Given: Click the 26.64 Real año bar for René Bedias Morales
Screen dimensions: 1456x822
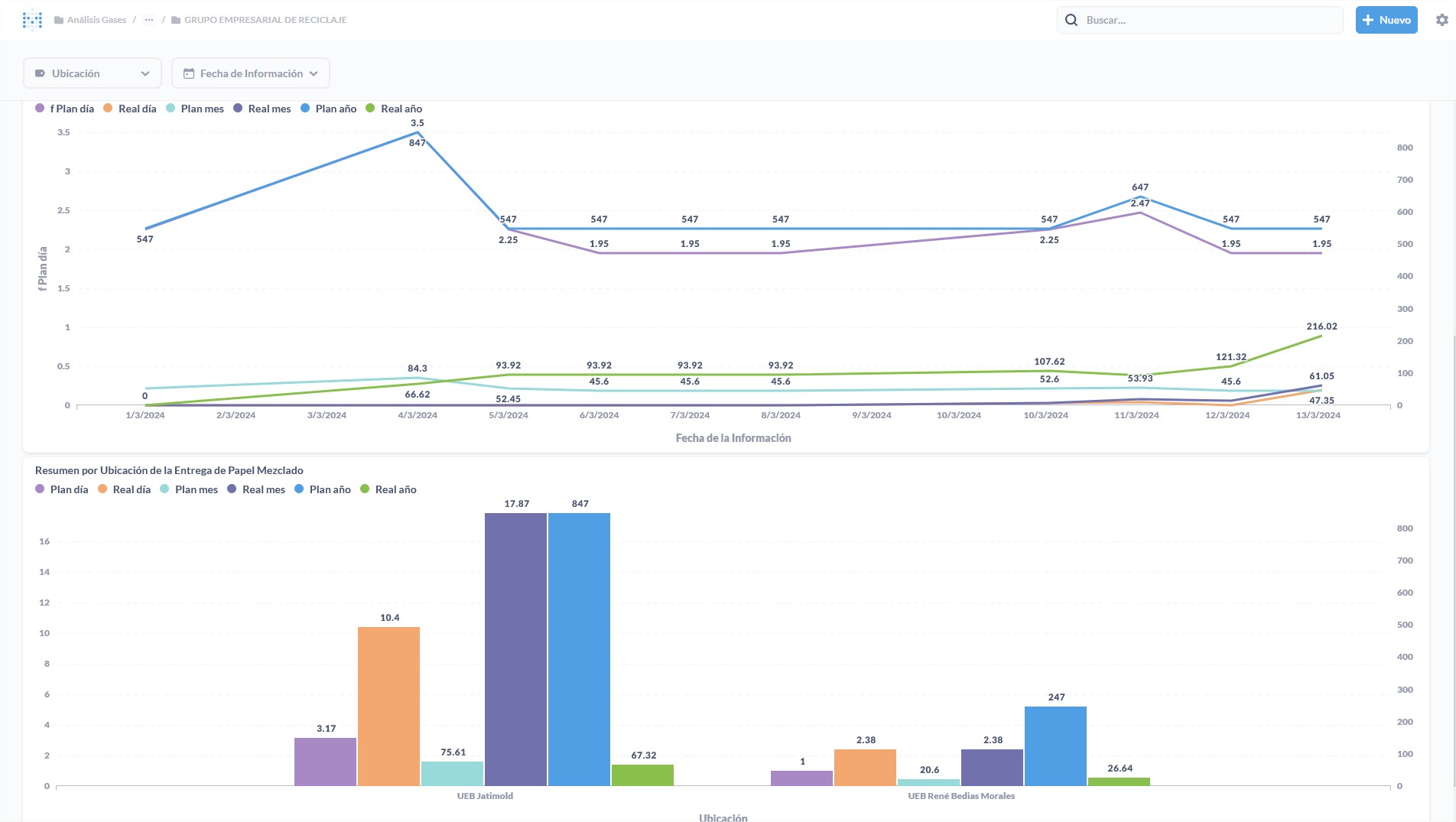Looking at the screenshot, I should pyautogui.click(x=1119, y=781).
